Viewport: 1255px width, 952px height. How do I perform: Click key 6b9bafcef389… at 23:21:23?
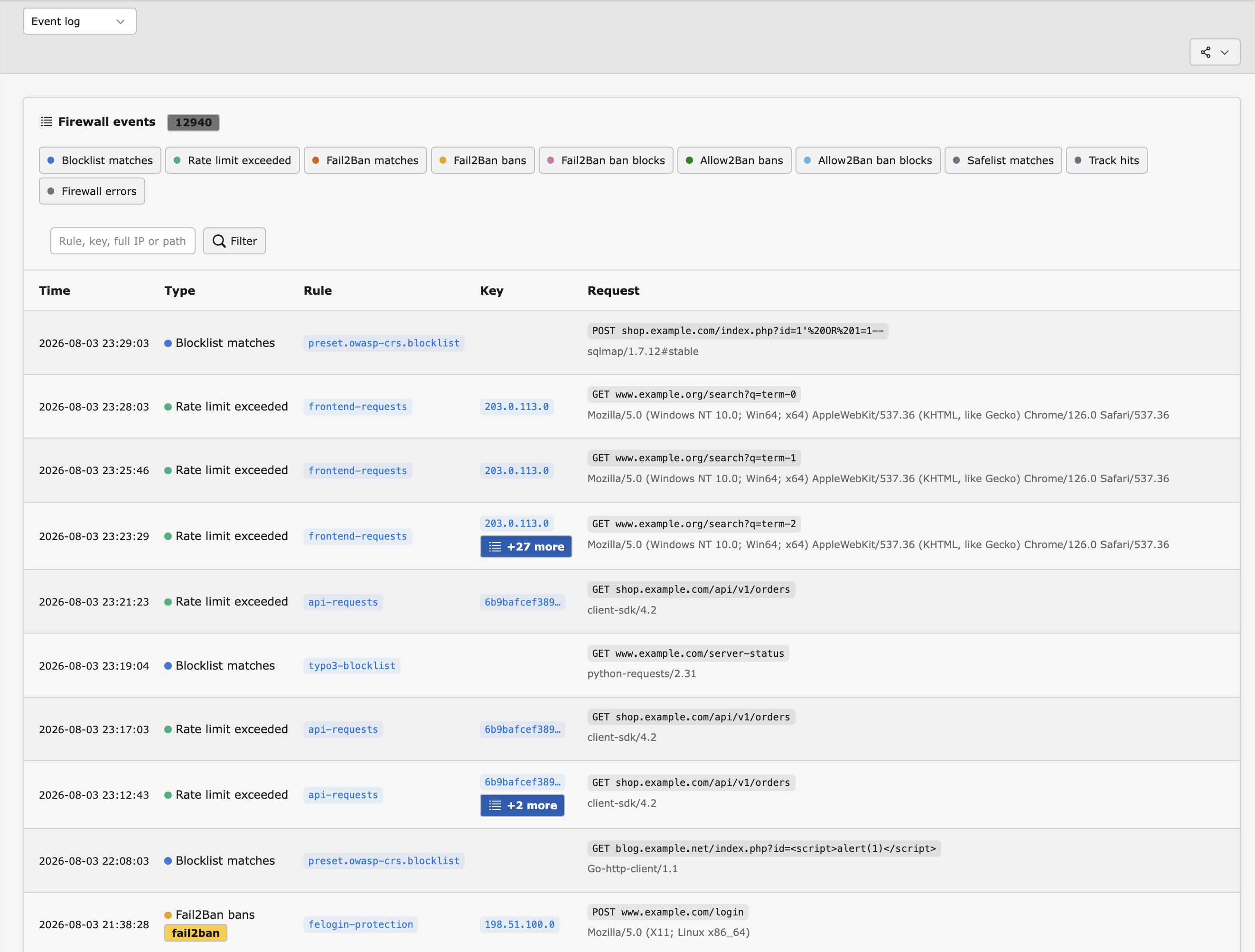(522, 602)
